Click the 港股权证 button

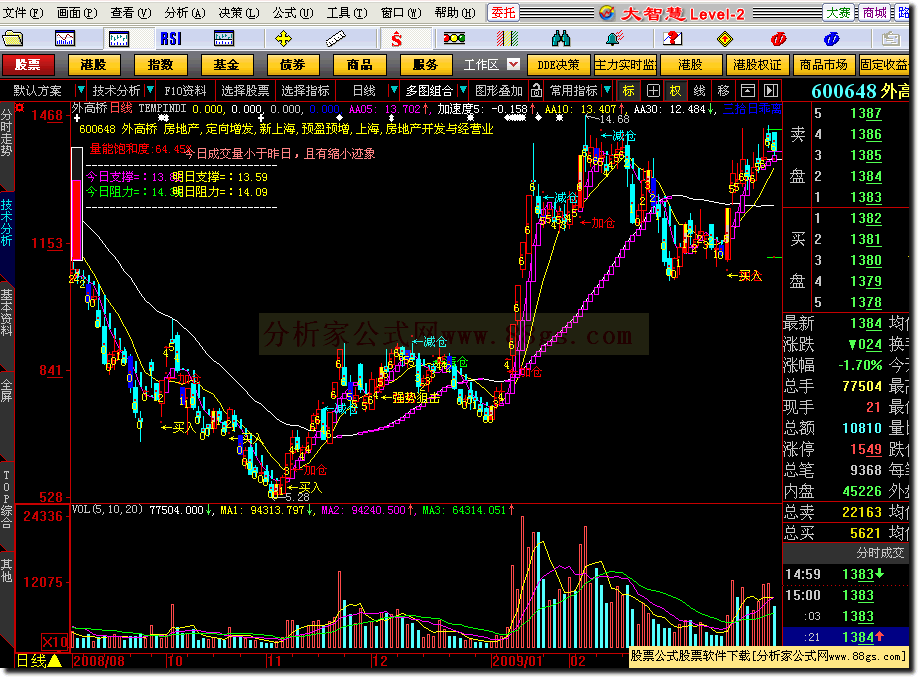[x=757, y=65]
